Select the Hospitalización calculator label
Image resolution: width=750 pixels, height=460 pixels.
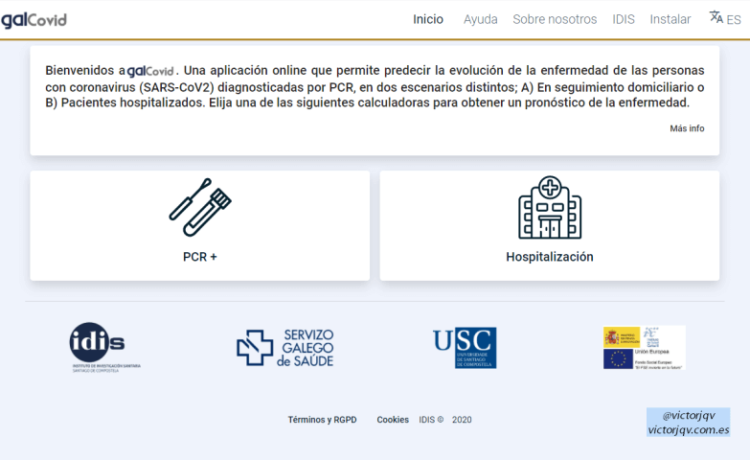549,257
